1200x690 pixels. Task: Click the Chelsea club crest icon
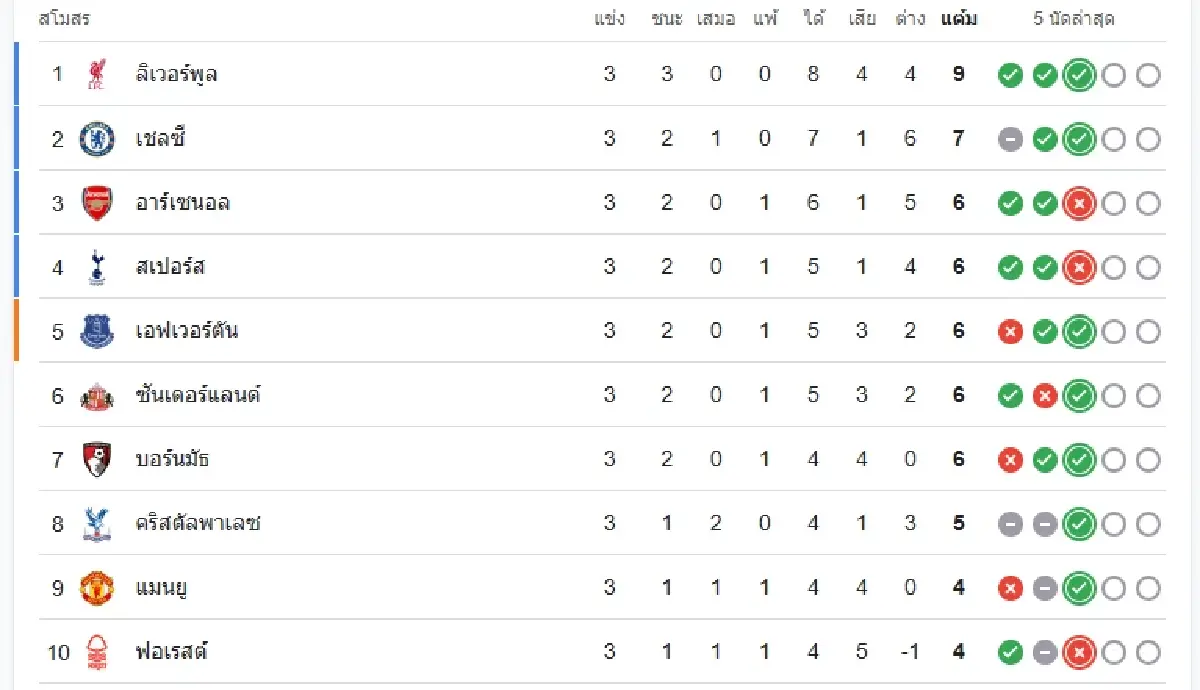click(97, 139)
